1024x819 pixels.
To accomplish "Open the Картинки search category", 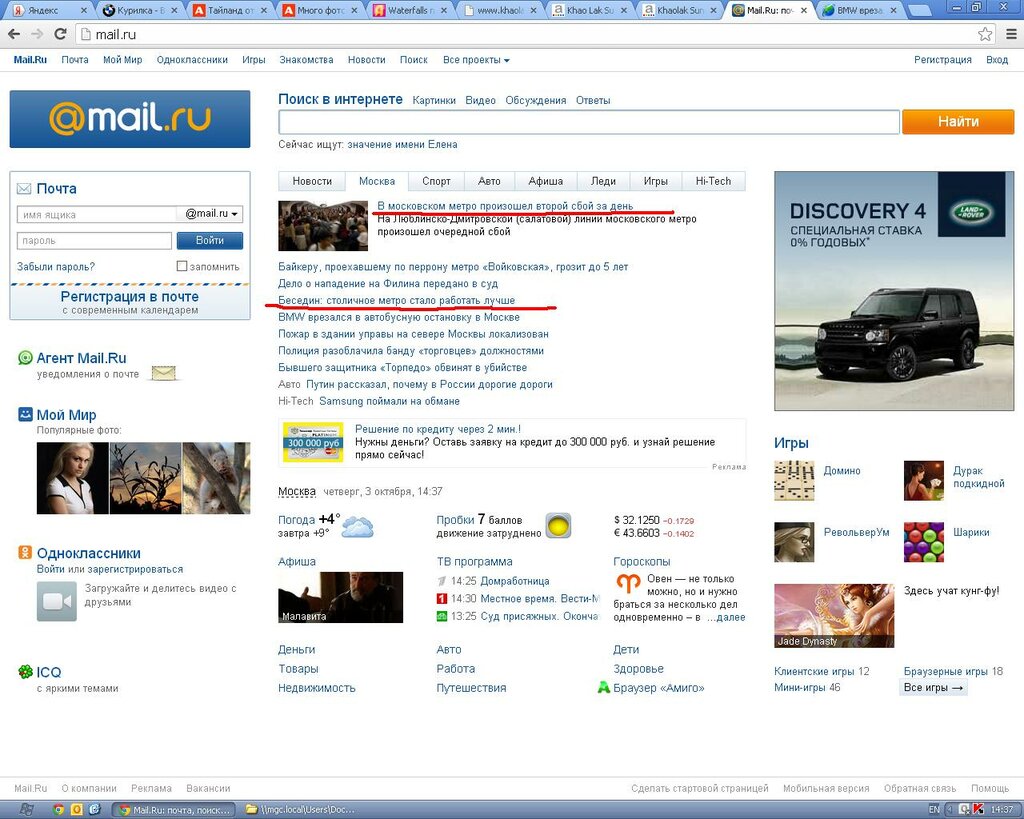I will [434, 101].
